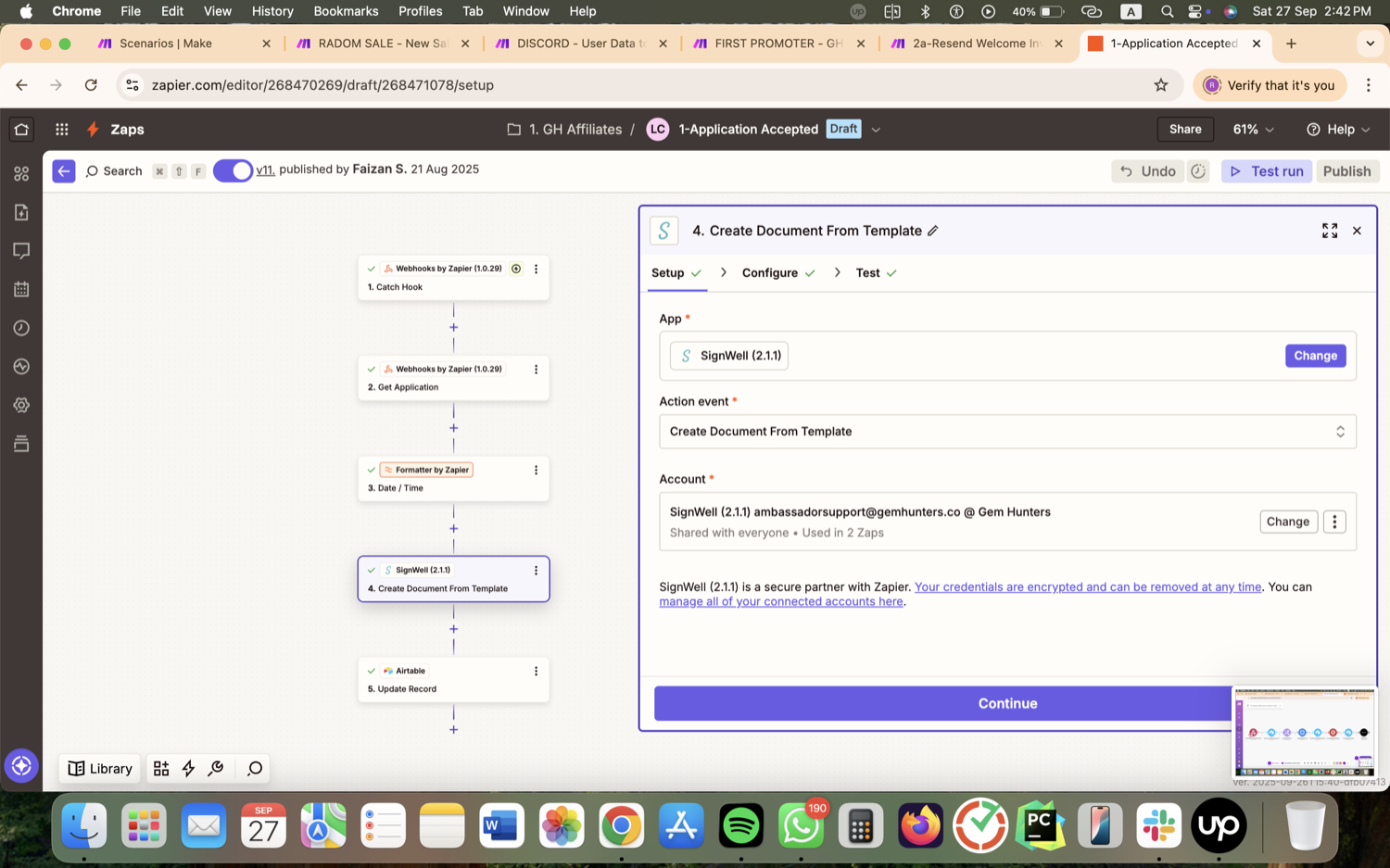Open the AI copilot circle icon
This screenshot has height=868, width=1390.
click(21, 766)
